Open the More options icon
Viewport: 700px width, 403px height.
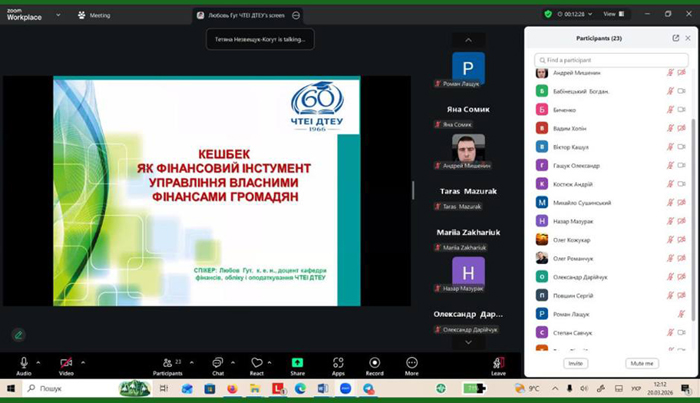(412, 362)
